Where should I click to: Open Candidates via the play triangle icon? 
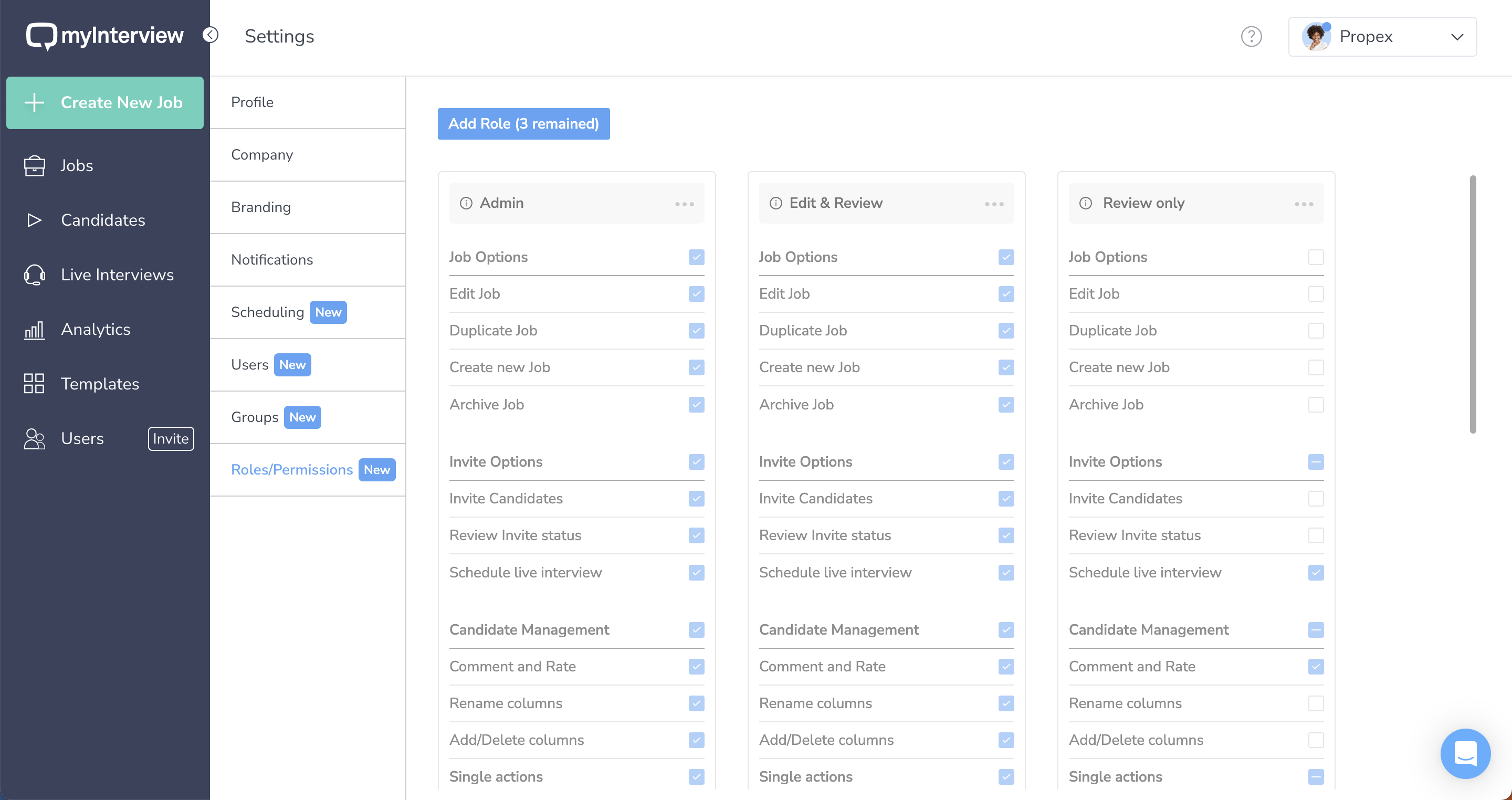click(x=34, y=220)
